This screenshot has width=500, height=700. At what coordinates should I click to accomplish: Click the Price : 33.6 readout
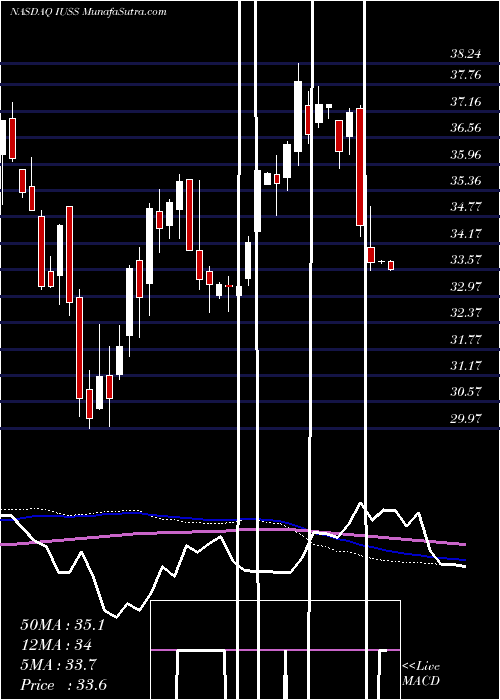click(63, 685)
